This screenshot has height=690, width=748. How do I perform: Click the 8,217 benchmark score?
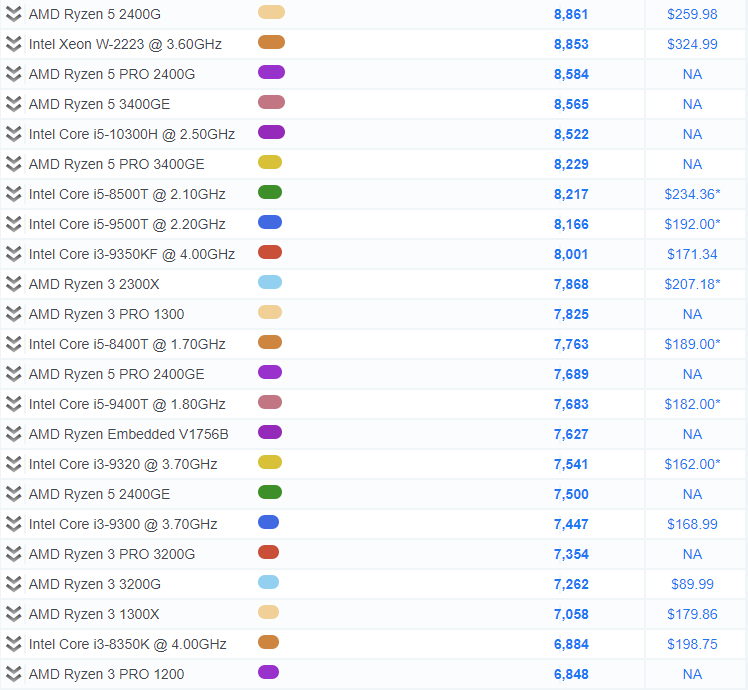[571, 194]
